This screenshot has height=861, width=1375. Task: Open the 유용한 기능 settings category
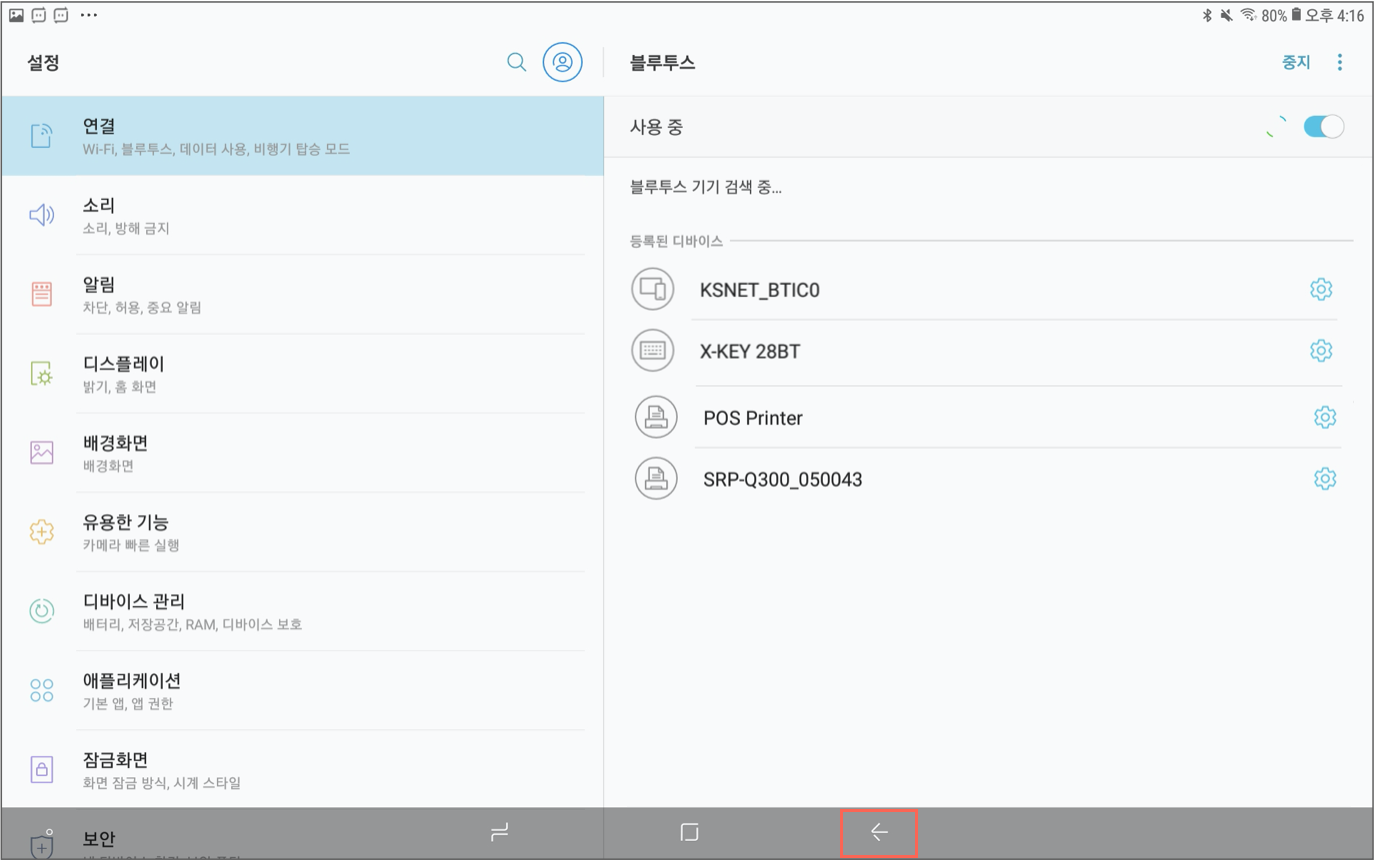(303, 531)
